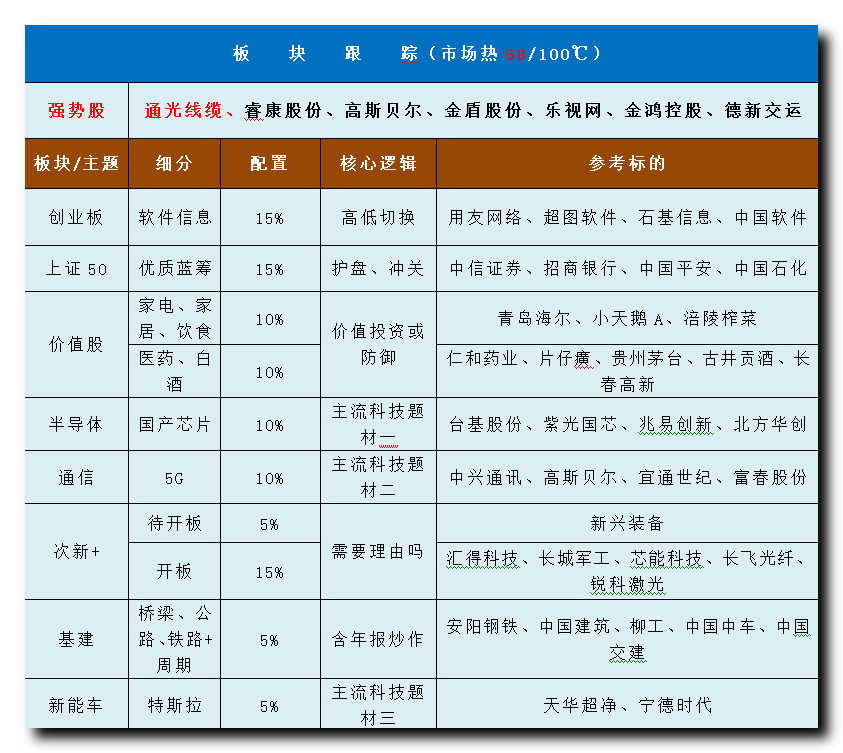Click the 新兴装备 reference cell
This screenshot has height=753, width=843.
[x=626, y=523]
